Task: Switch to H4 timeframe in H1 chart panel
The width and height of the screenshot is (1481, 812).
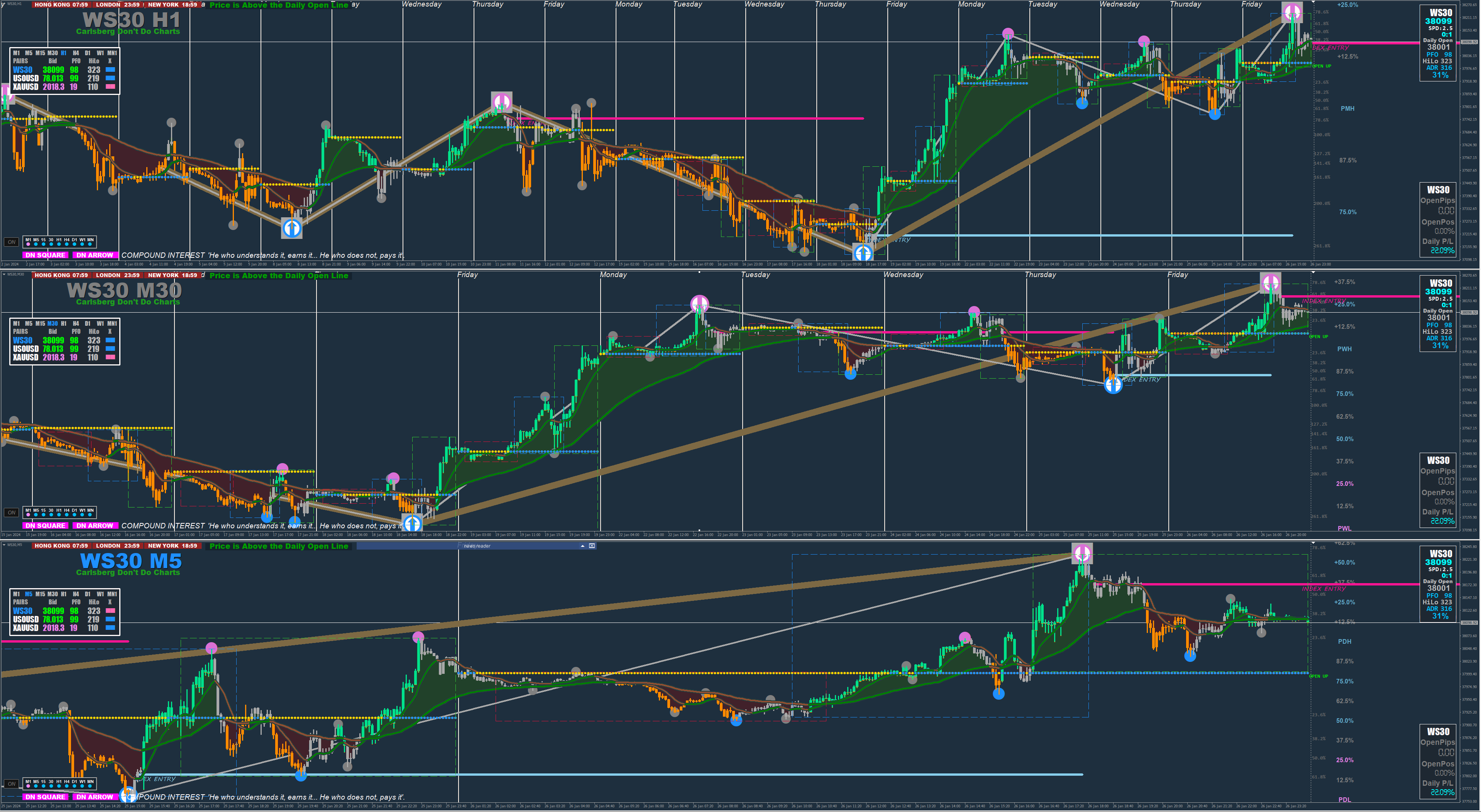Action: (76, 53)
